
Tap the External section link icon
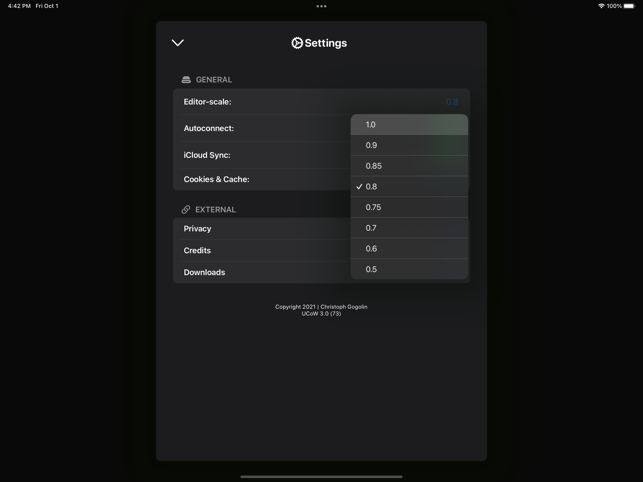pos(186,210)
